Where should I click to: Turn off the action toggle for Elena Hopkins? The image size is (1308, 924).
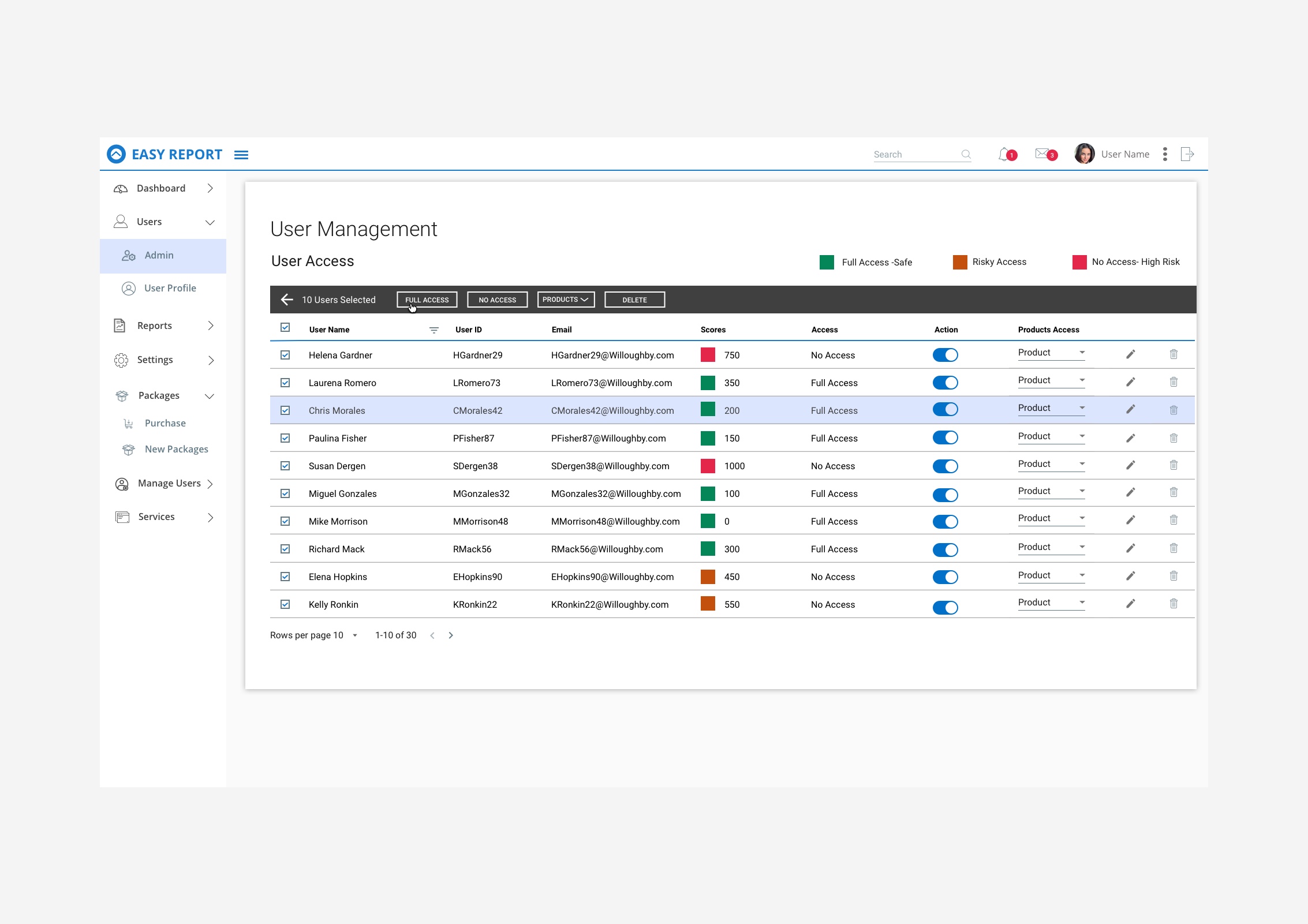pyautogui.click(x=945, y=577)
